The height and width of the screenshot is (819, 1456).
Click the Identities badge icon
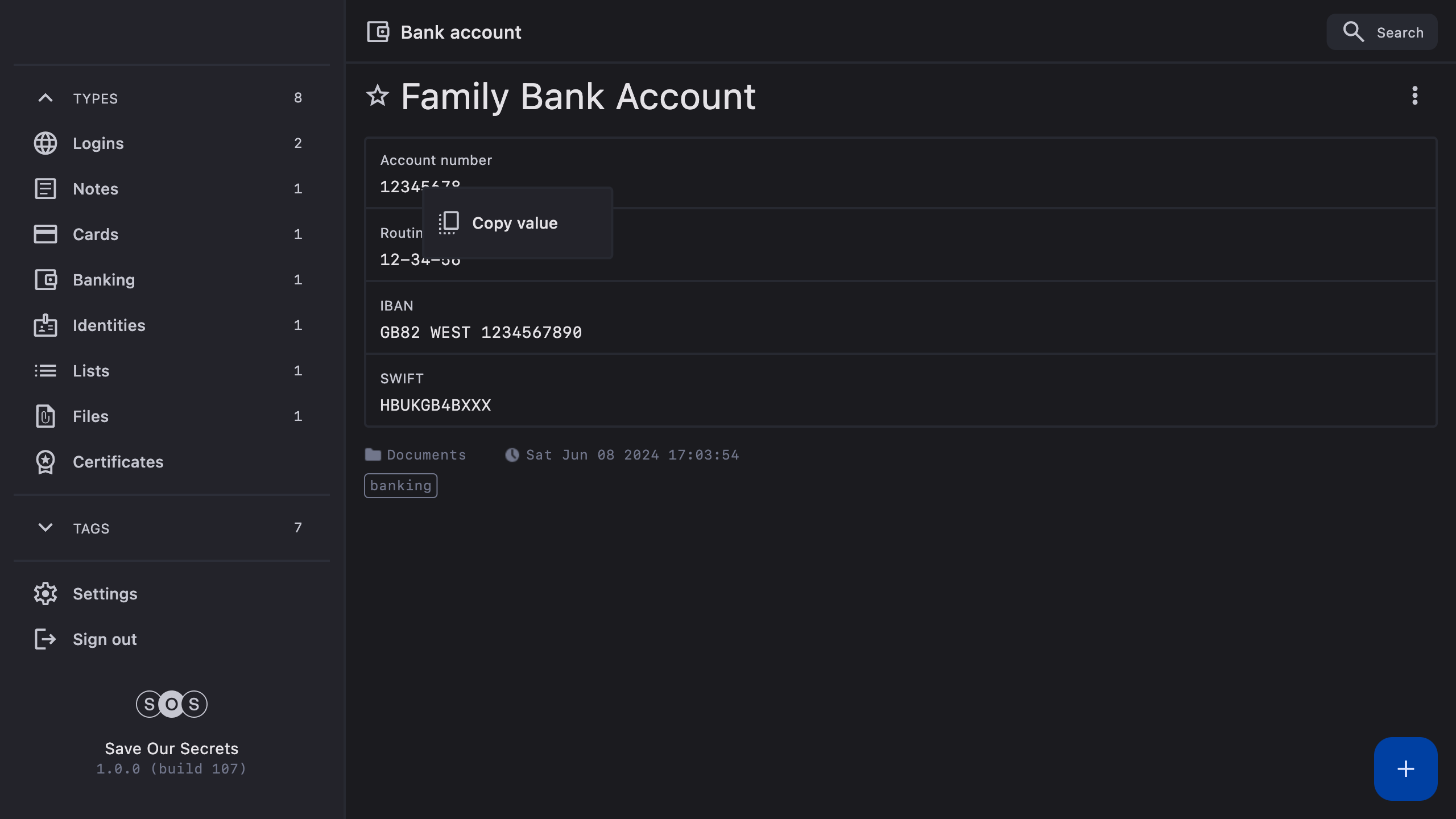click(45, 325)
